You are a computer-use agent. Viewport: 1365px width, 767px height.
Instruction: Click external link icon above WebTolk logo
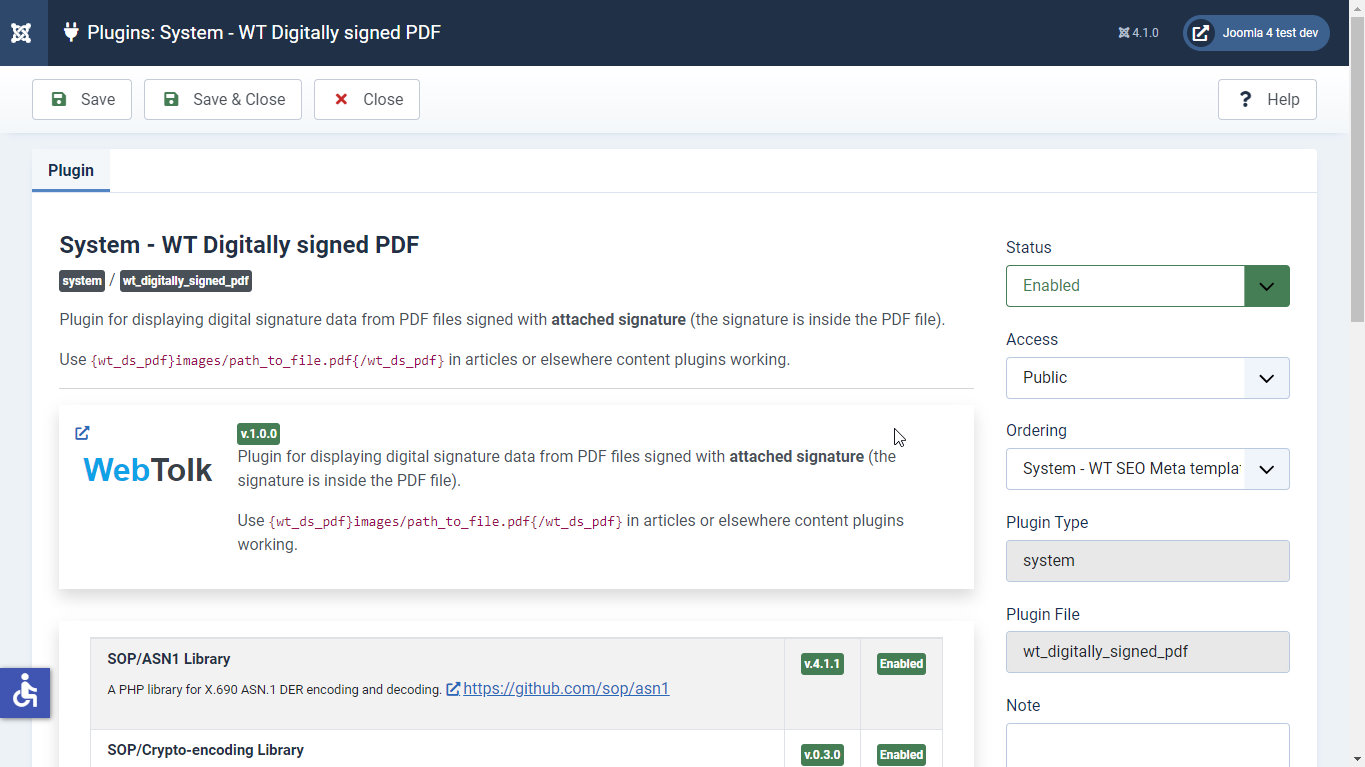[x=82, y=433]
